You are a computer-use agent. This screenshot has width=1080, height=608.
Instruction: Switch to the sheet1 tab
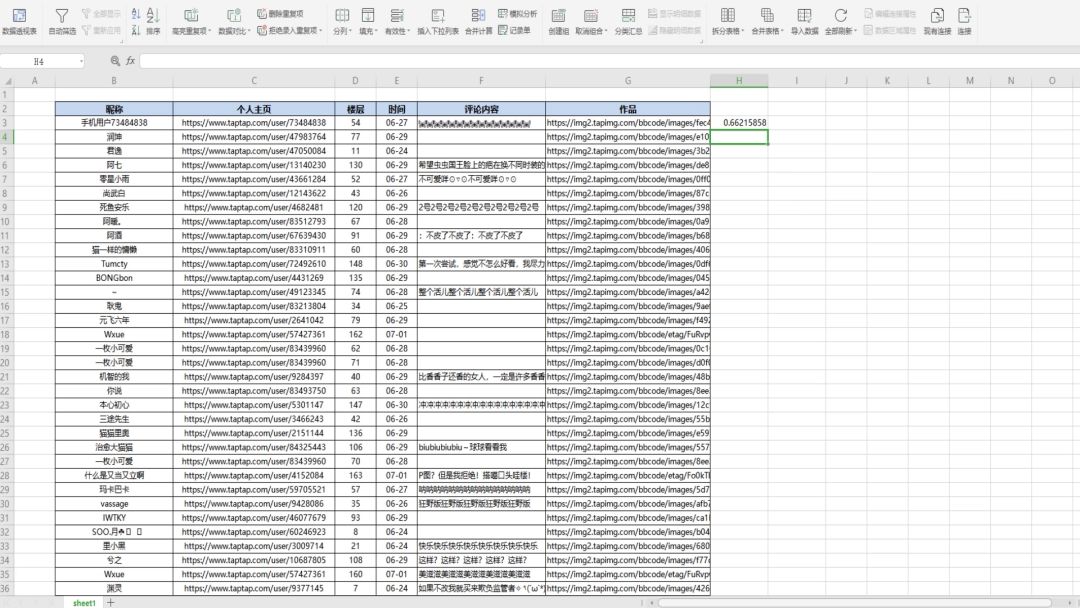point(84,603)
